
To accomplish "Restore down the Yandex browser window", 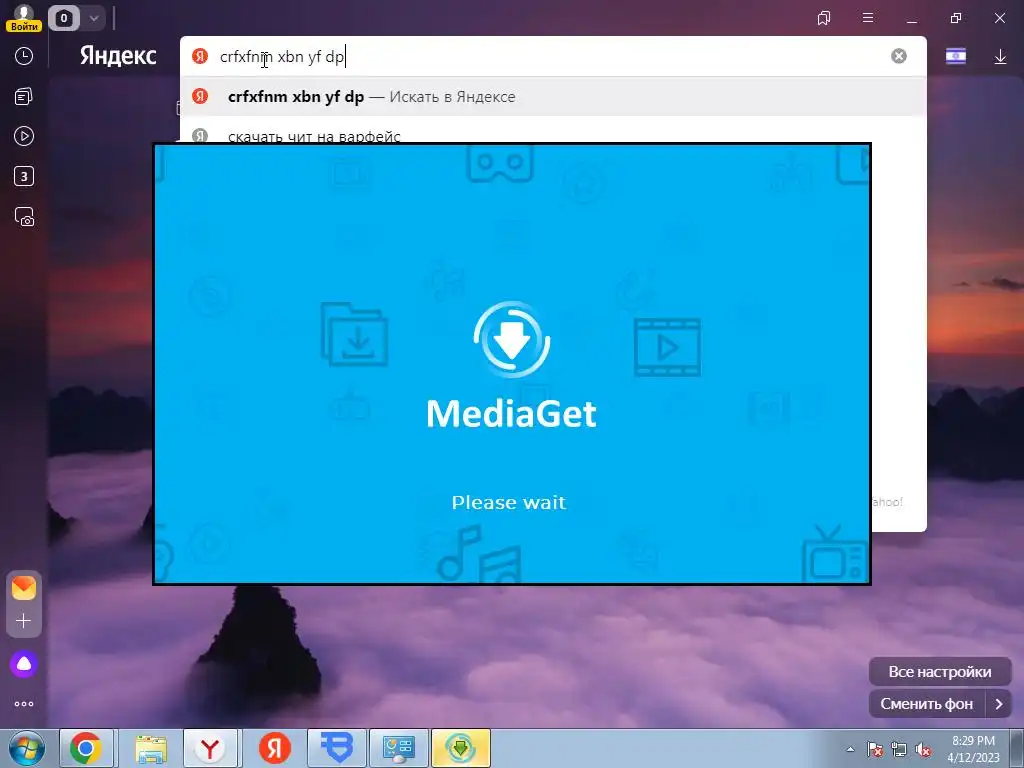I will (x=956, y=18).
